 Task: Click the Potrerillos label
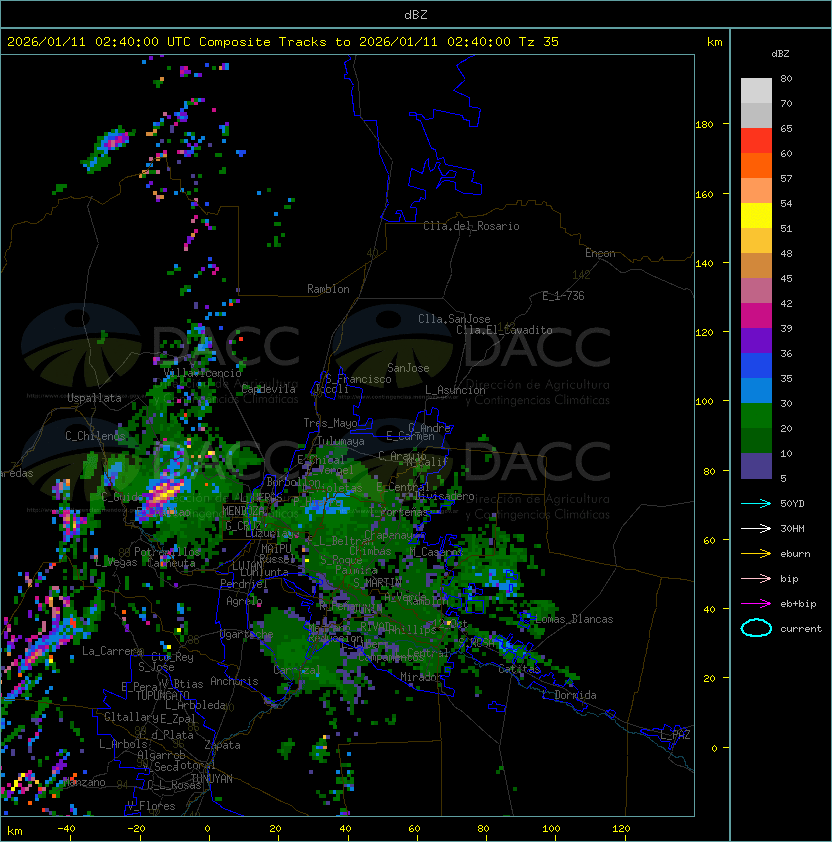tap(167, 552)
